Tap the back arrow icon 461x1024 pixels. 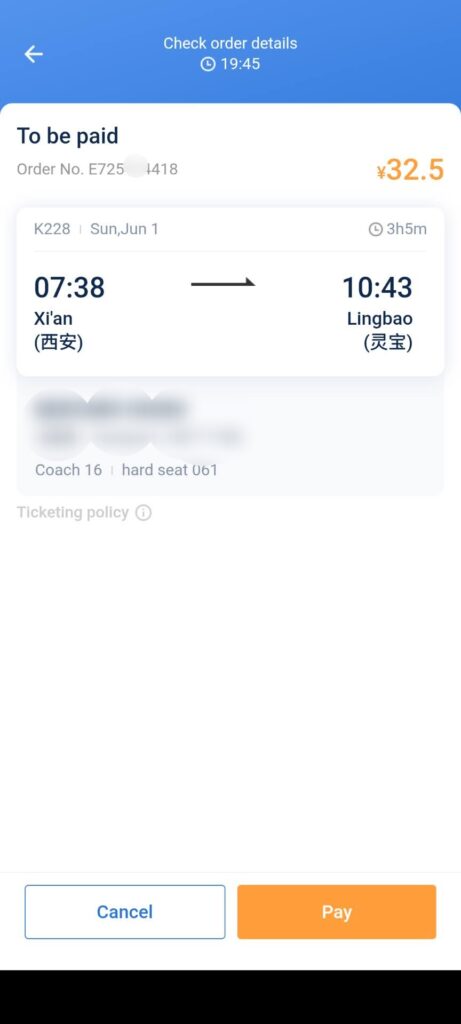click(34, 54)
